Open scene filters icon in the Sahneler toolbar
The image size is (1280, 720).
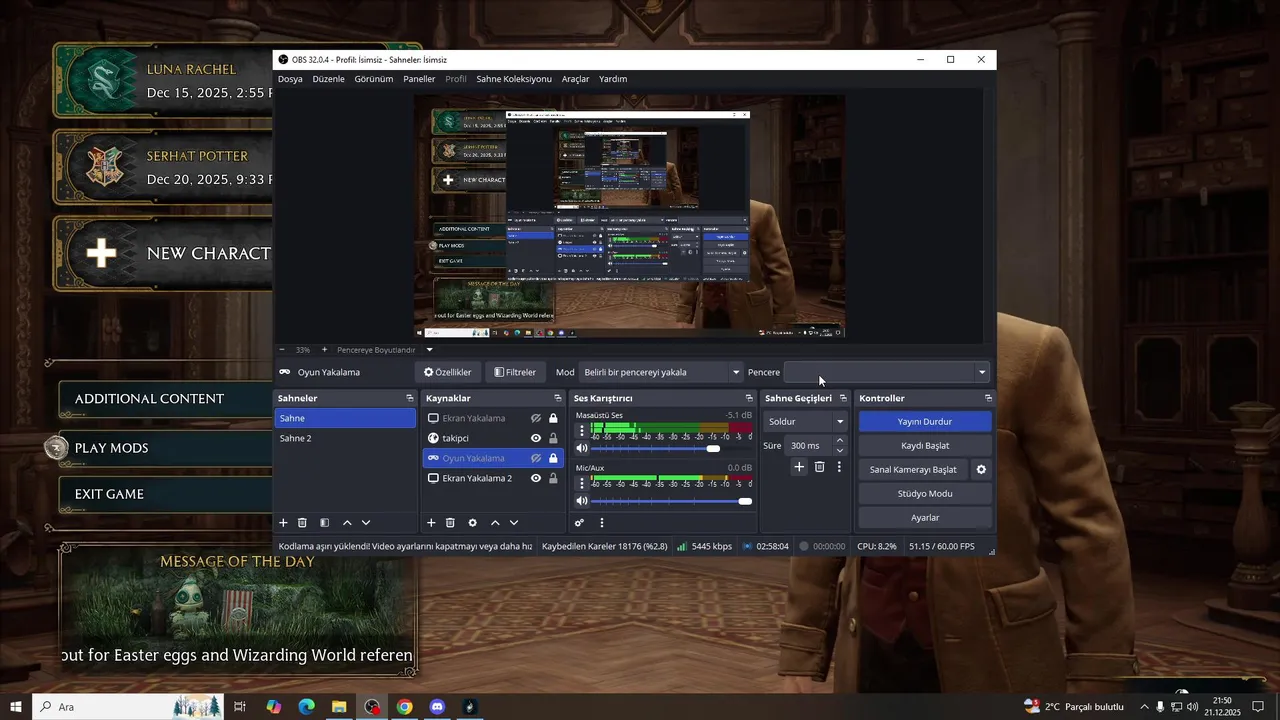[324, 523]
